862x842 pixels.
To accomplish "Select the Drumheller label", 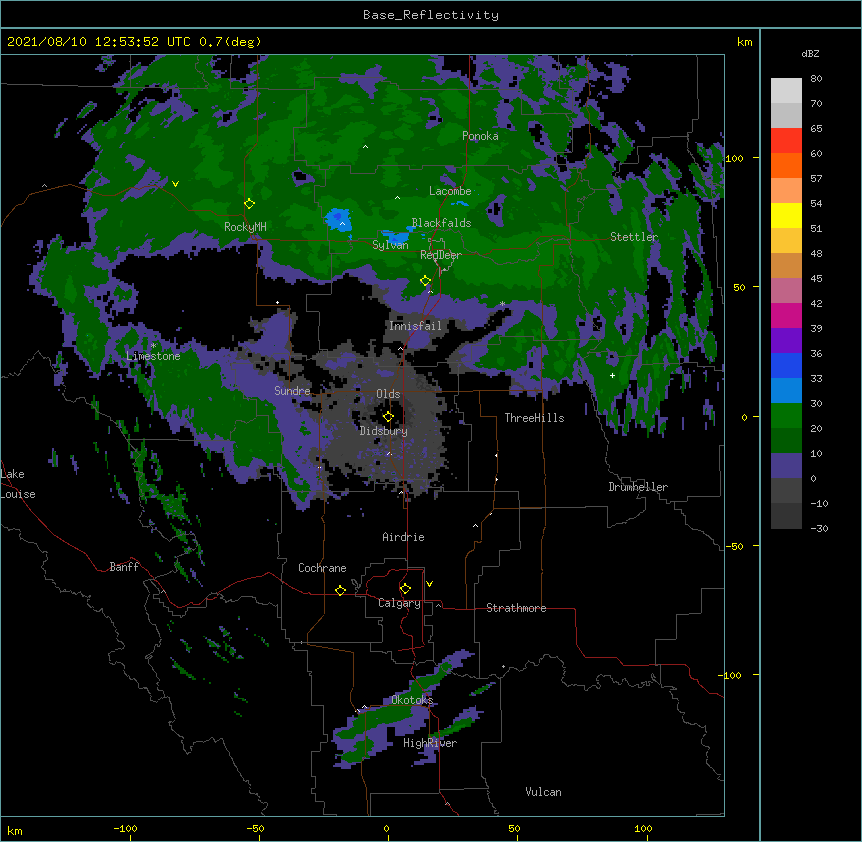I will tap(638, 487).
